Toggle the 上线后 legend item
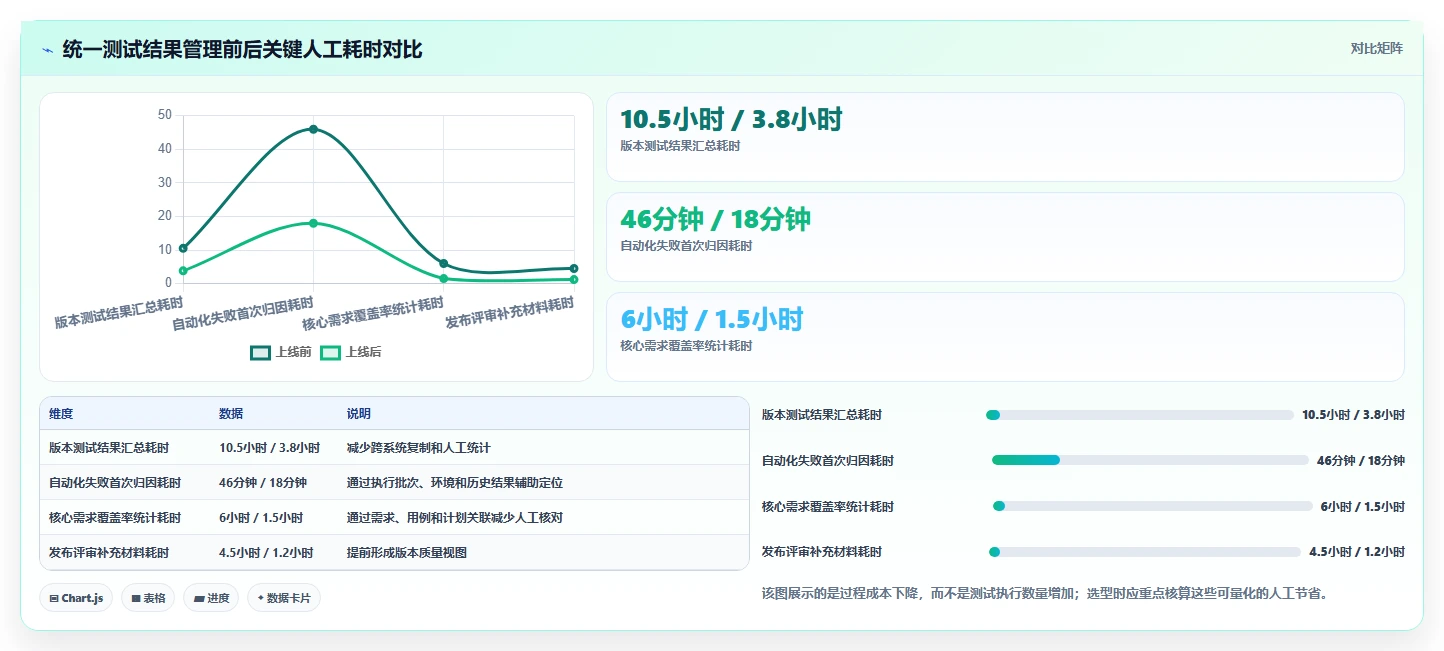This screenshot has width=1444, height=651. (x=350, y=352)
